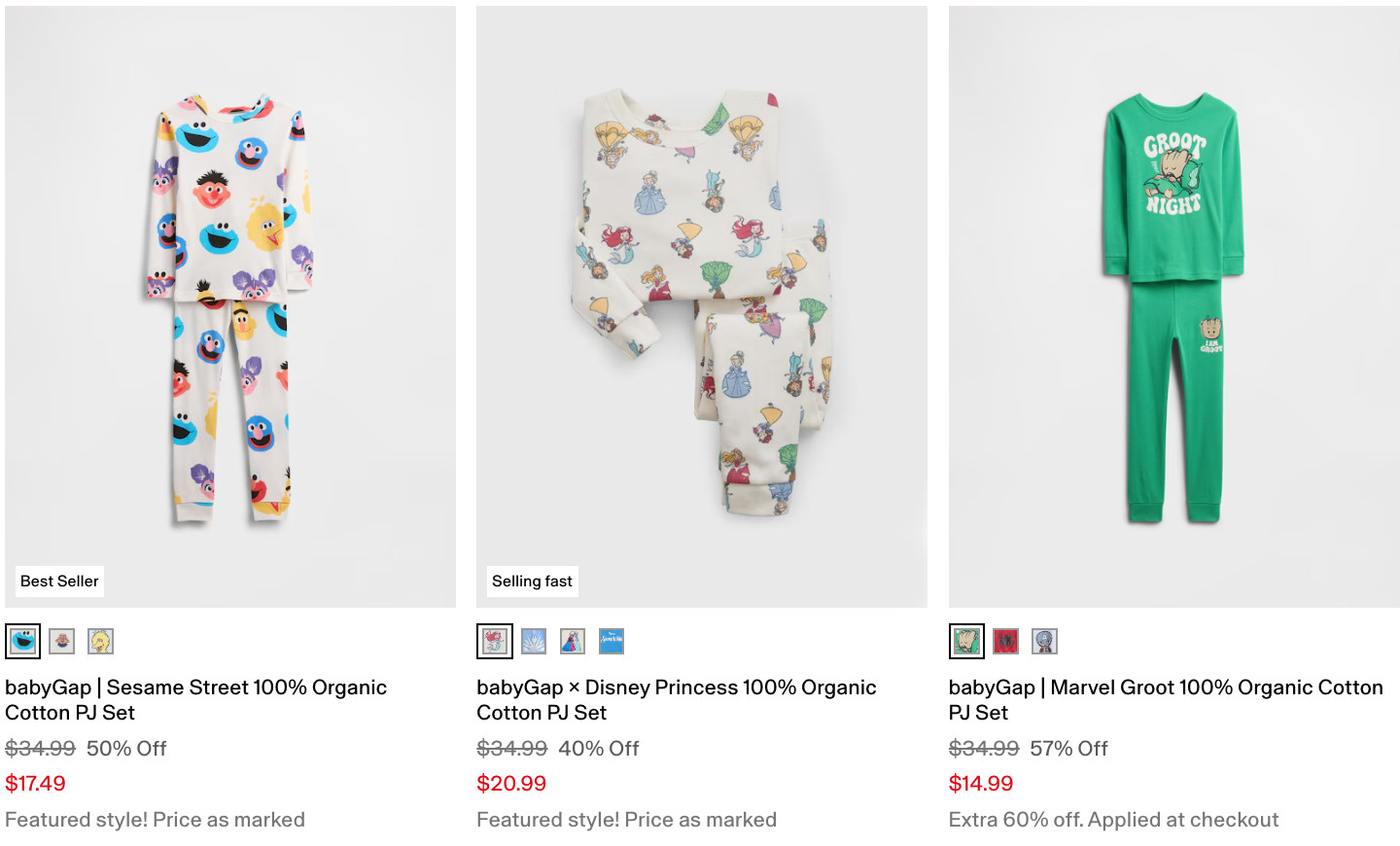Click the Marvel Groot PJ Set title
This screenshot has width=1400, height=846.
coord(1165,700)
